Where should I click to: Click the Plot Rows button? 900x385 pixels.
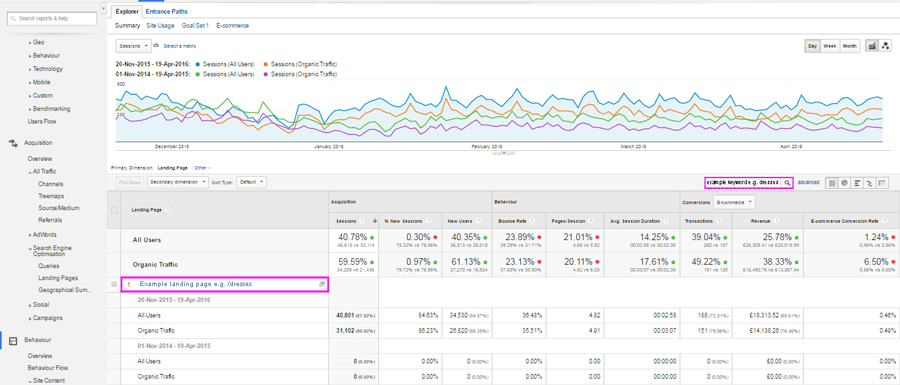pos(130,182)
